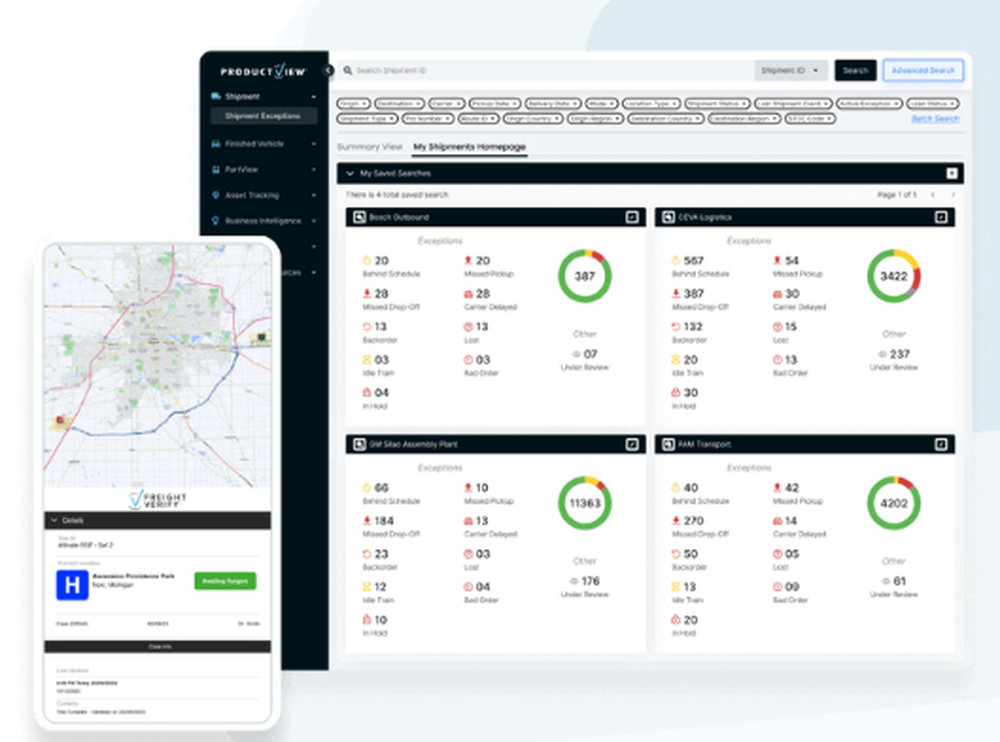Expand the PartView sidebar menu

click(314, 170)
